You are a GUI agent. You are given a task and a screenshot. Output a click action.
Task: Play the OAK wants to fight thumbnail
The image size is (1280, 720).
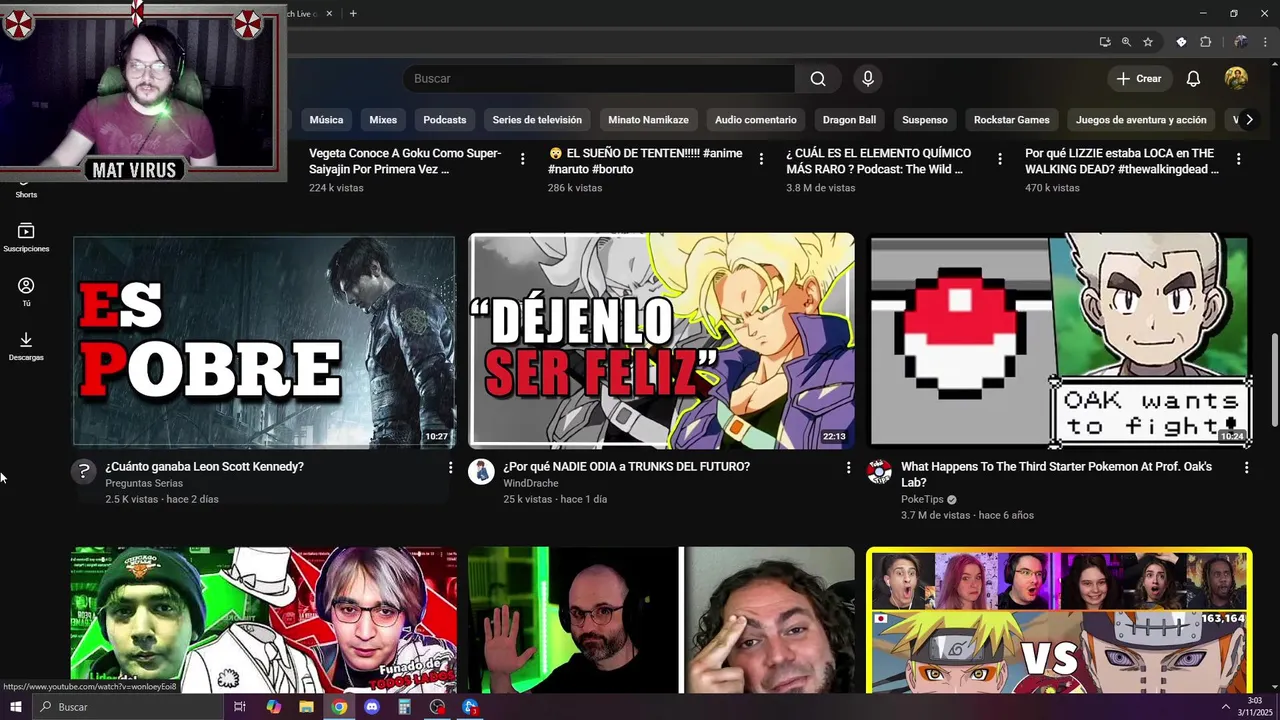1059,341
